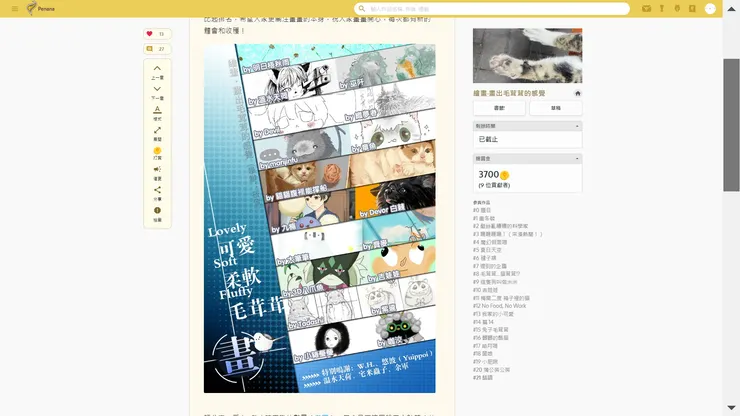The image size is (740, 416).
Task: Open entry #18 in works list
Action: click(482, 354)
